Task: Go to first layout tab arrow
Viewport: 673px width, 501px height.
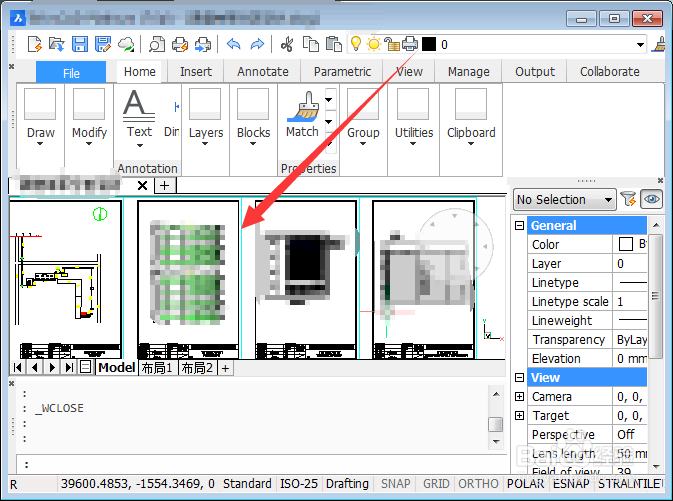Action: click(x=18, y=367)
